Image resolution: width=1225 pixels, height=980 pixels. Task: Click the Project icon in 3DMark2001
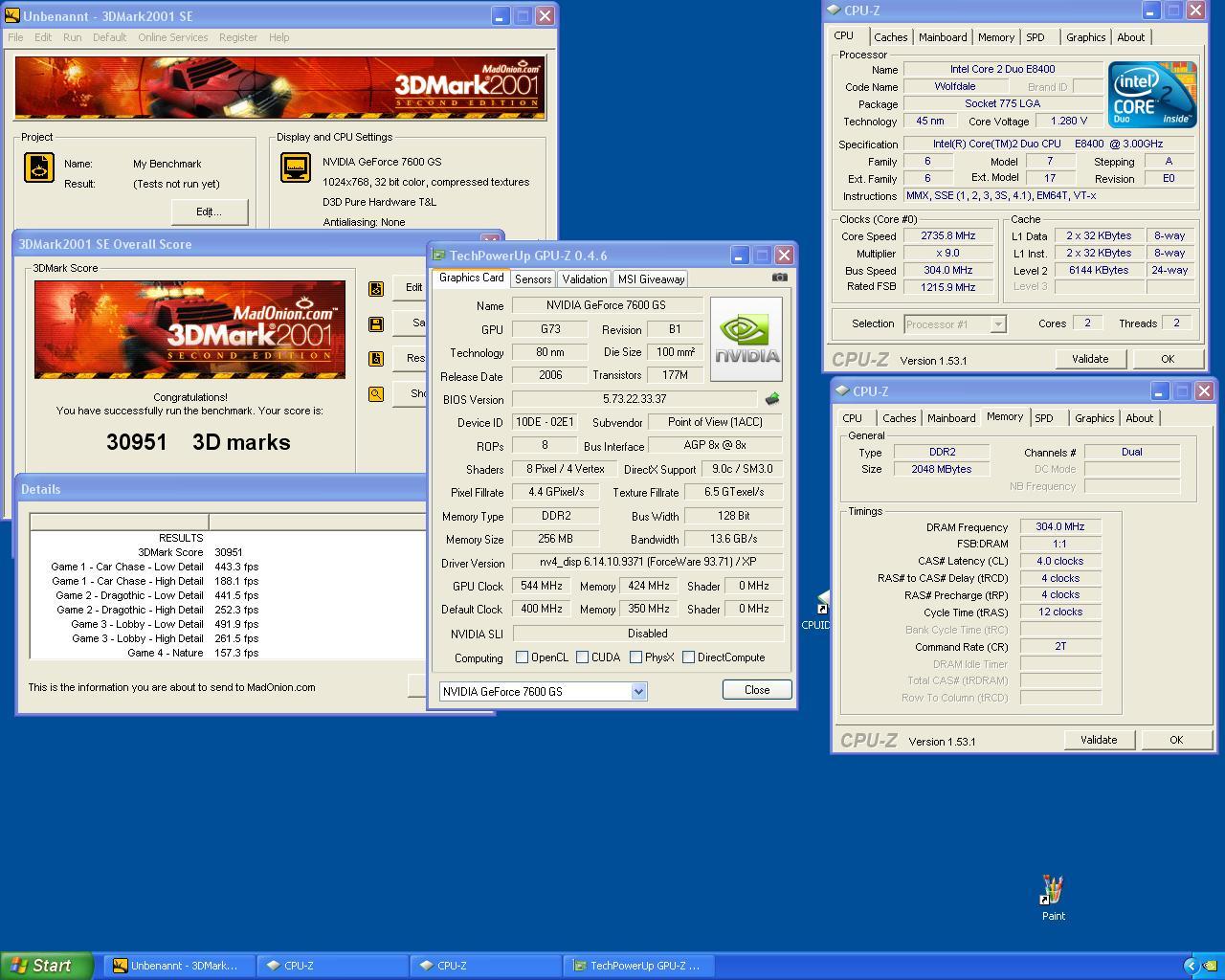click(39, 167)
